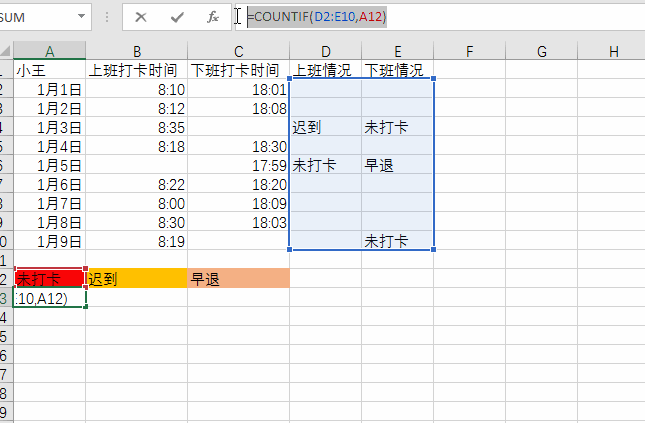Viewport: 645px width, 423px height.
Task: Click clock-out time 18:09
Action: pos(239,203)
